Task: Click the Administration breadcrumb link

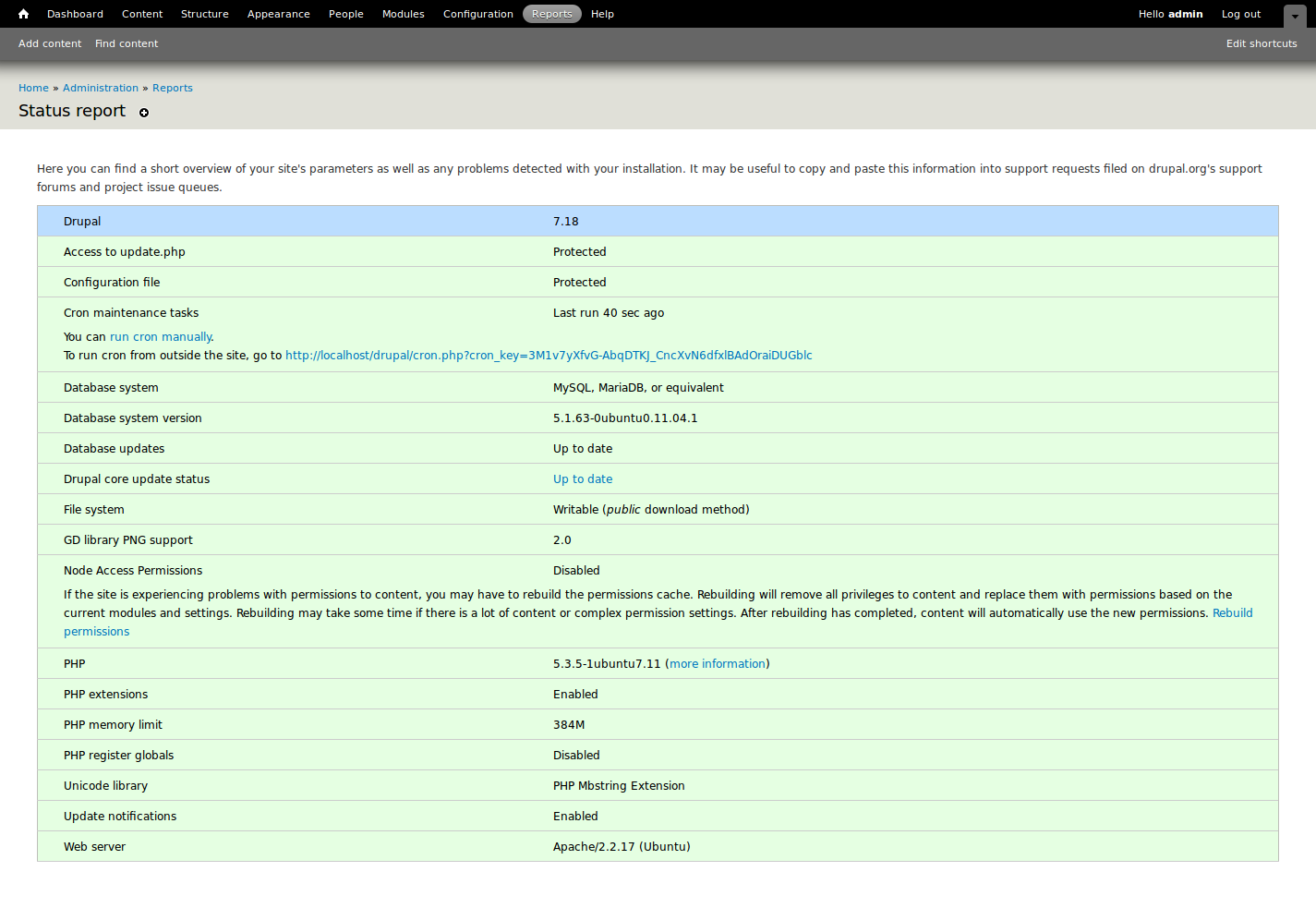Action: pyautogui.click(x=100, y=88)
